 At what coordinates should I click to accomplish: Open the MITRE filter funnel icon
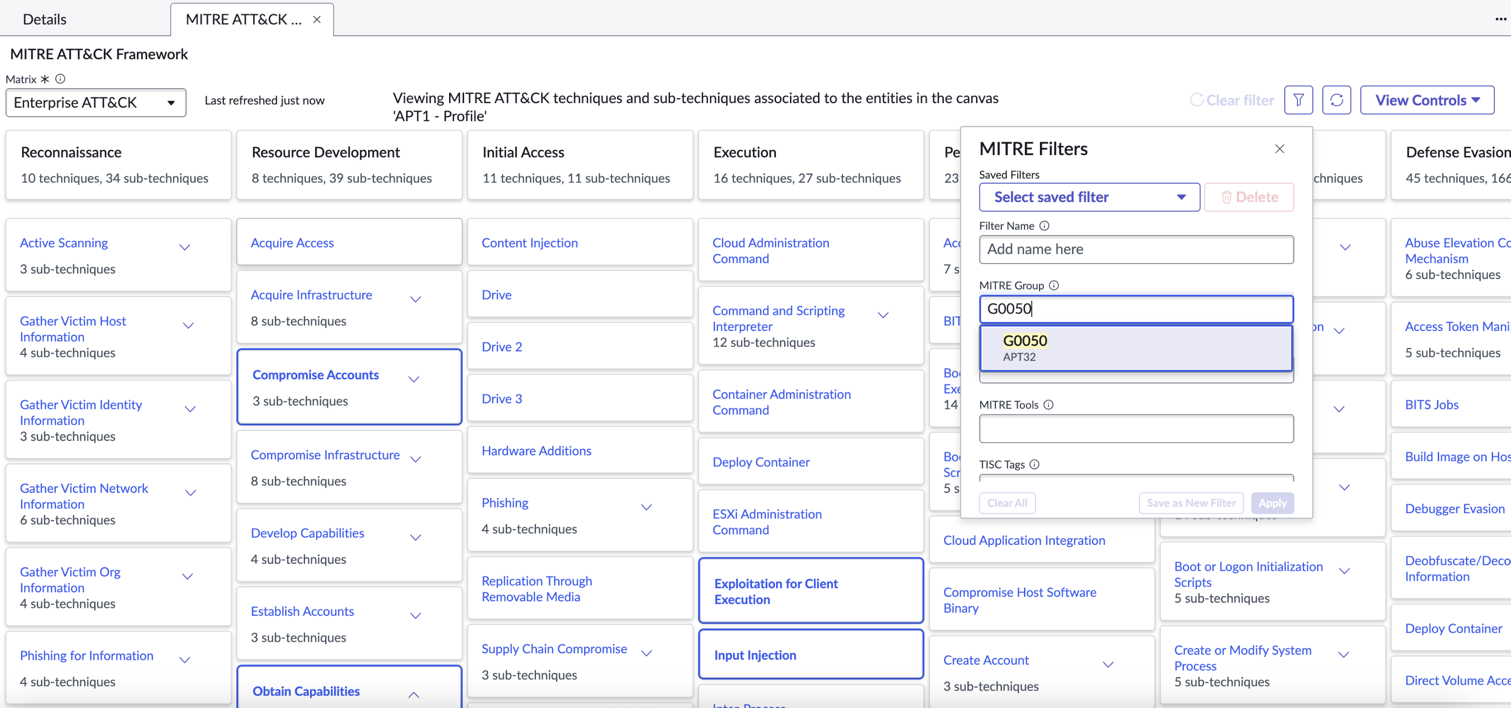(1298, 100)
